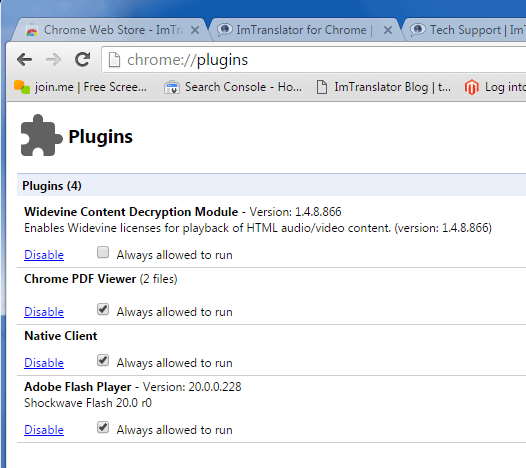Enable Always allowed for Widevine module
The image size is (526, 468).
pos(103,252)
